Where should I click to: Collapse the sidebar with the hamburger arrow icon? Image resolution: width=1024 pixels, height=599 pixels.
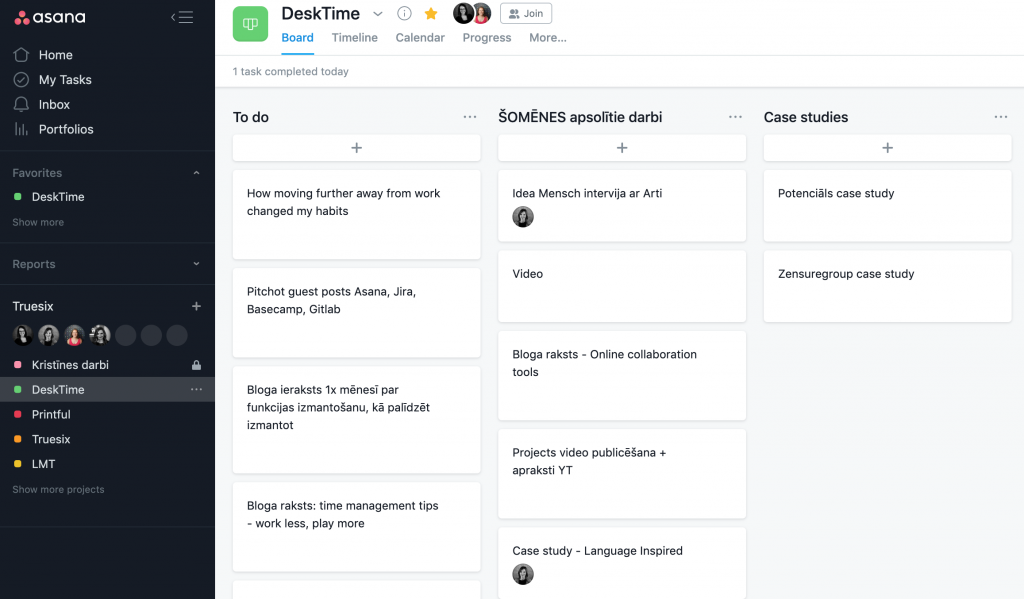pos(182,18)
